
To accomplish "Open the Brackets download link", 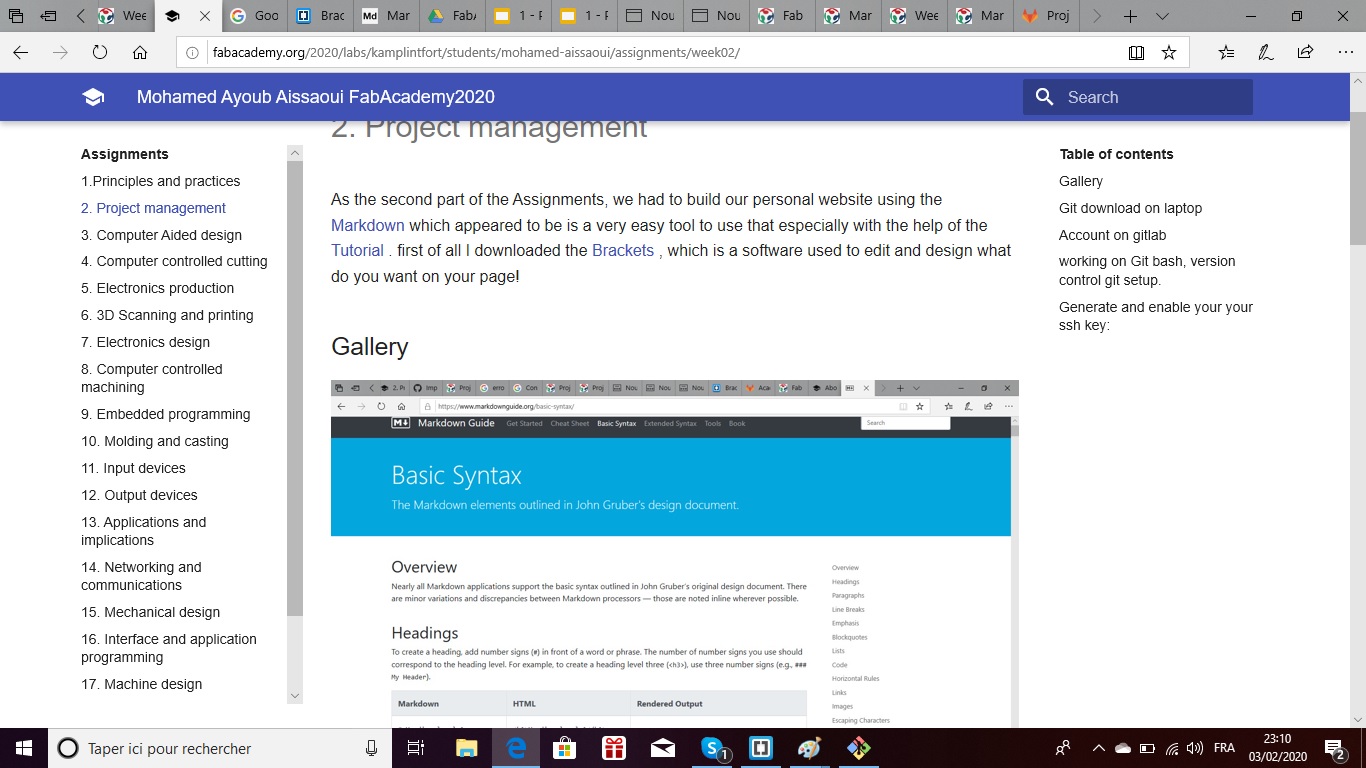I will [623, 250].
